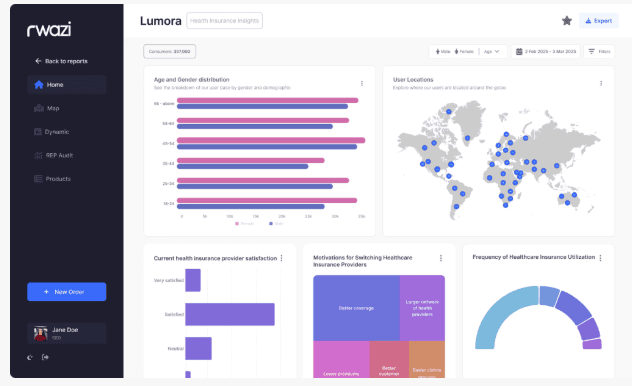
Task: Open the Dynamic sidebar item
Action: click(x=67, y=132)
